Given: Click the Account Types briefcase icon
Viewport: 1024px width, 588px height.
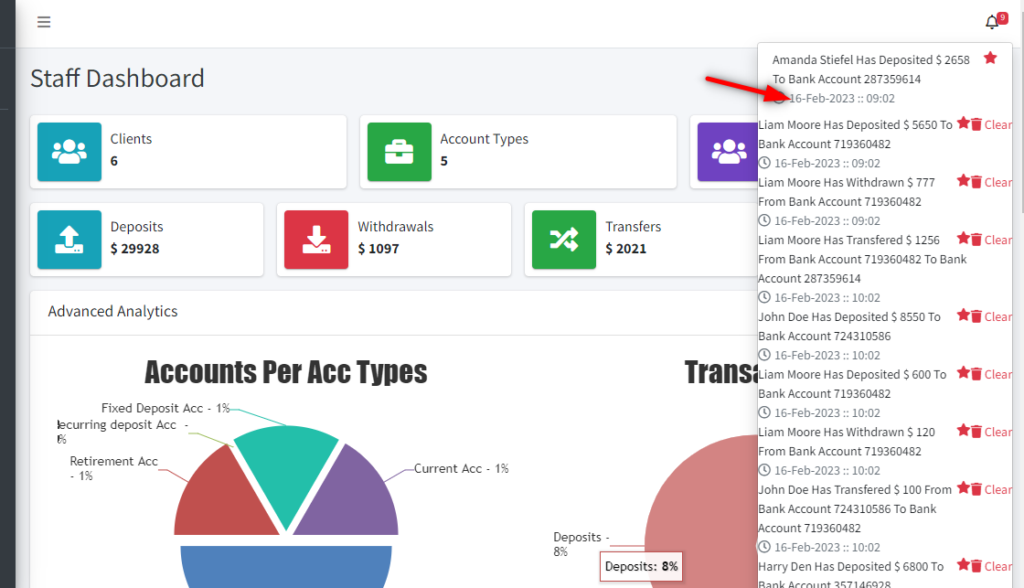Looking at the screenshot, I should 399,152.
